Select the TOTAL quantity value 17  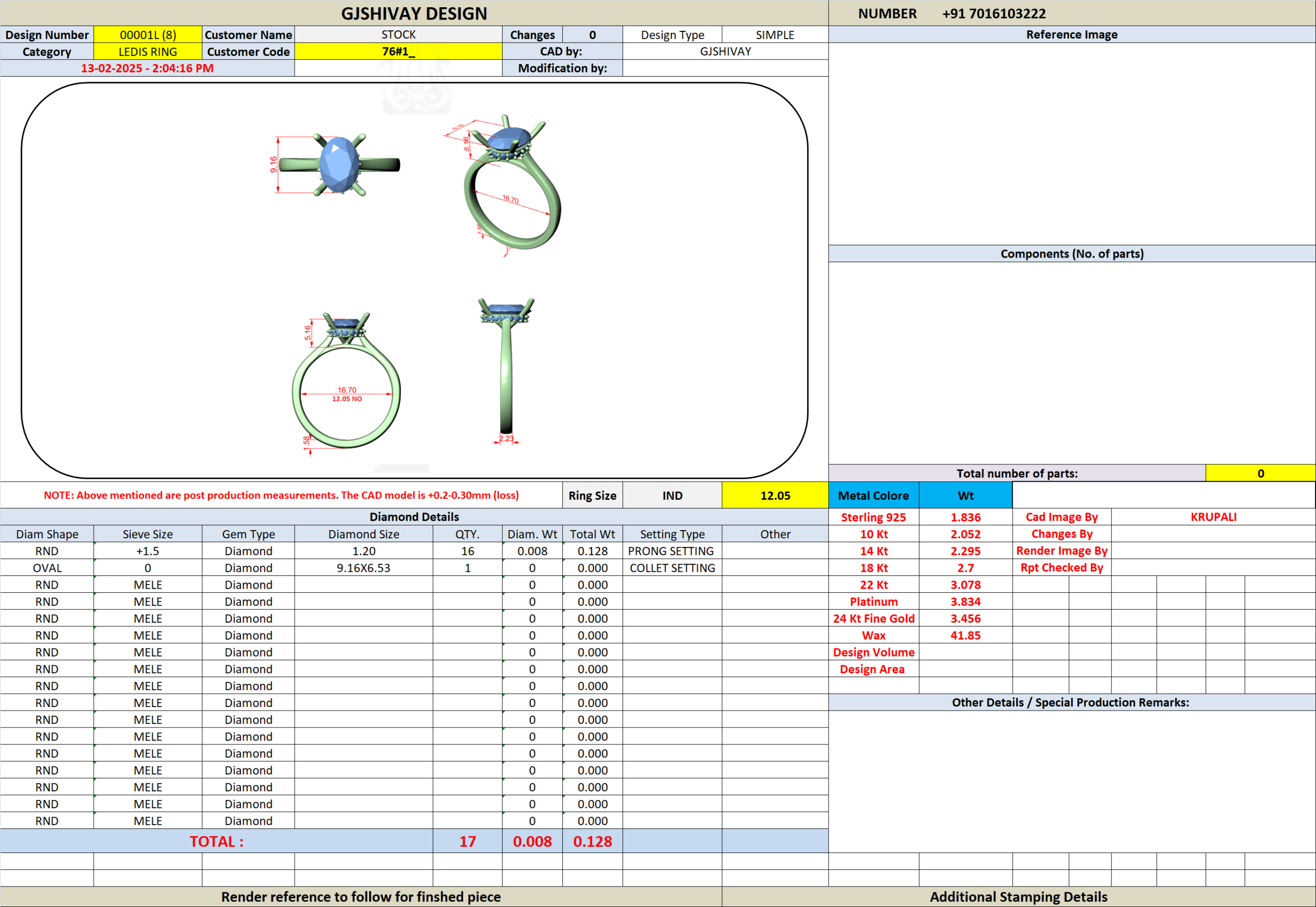(467, 842)
